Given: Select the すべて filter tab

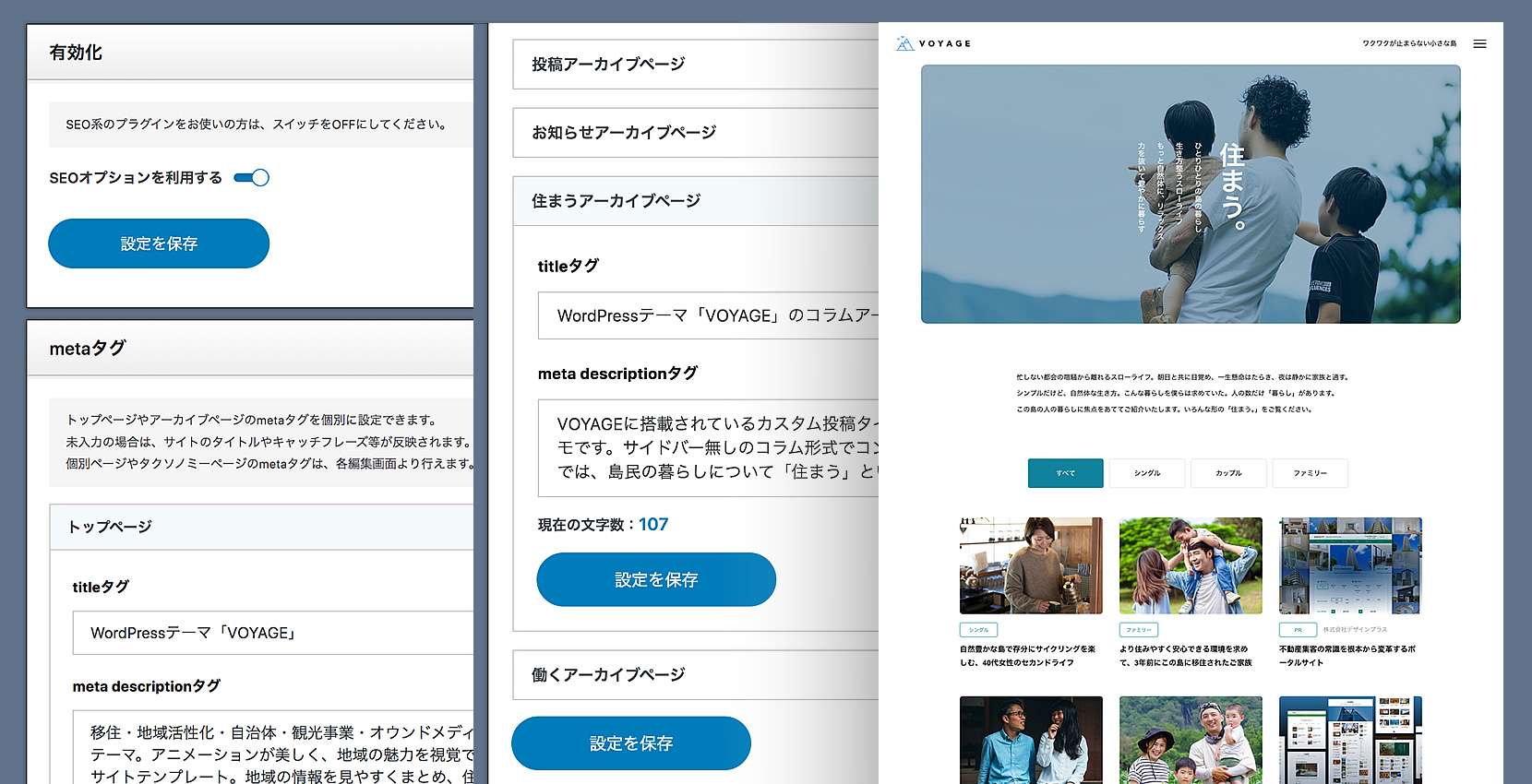Looking at the screenshot, I should 1065,473.
